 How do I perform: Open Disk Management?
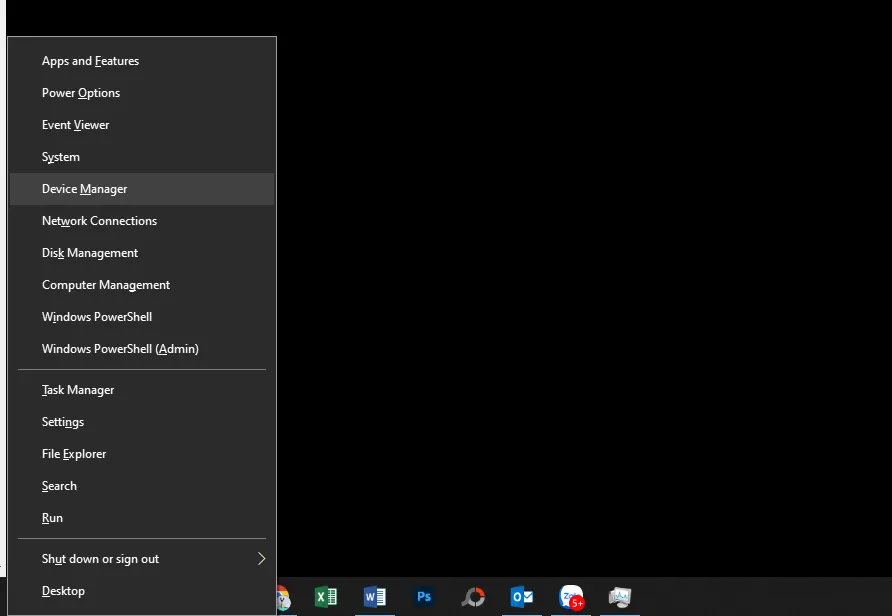90,253
